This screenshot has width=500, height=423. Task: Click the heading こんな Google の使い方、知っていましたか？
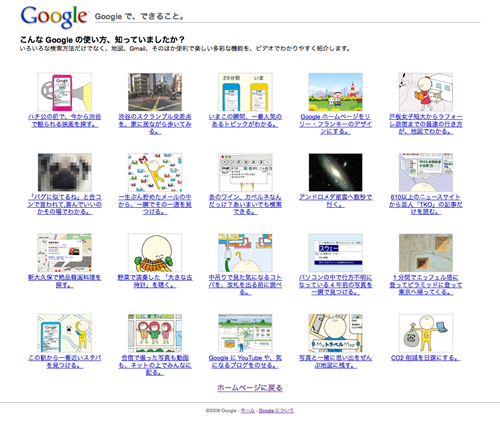102,40
